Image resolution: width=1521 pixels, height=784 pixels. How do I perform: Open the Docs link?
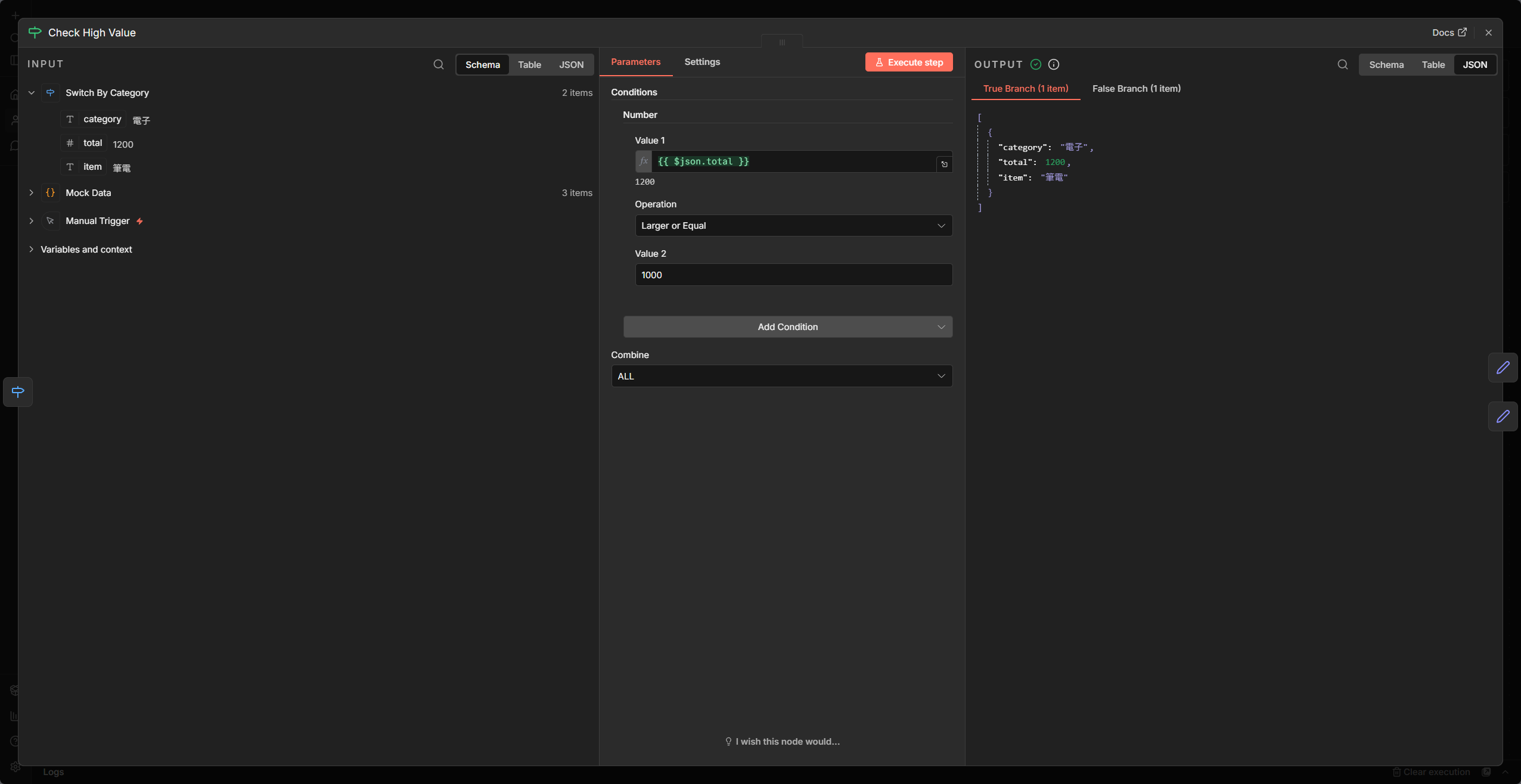click(x=1448, y=33)
